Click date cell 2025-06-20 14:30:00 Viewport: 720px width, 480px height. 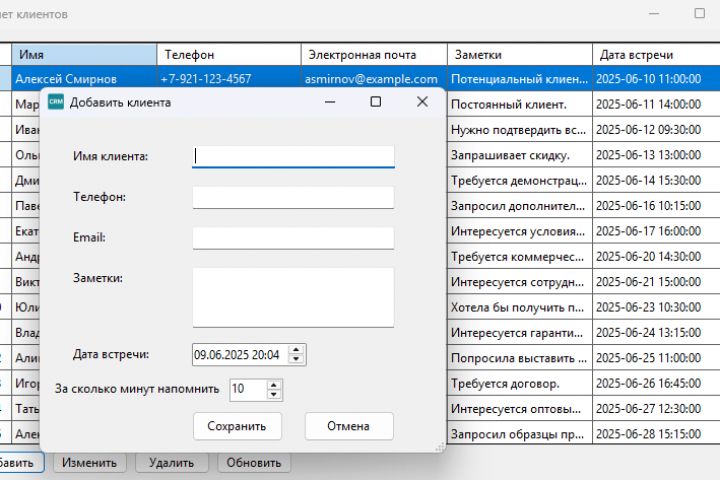point(657,256)
